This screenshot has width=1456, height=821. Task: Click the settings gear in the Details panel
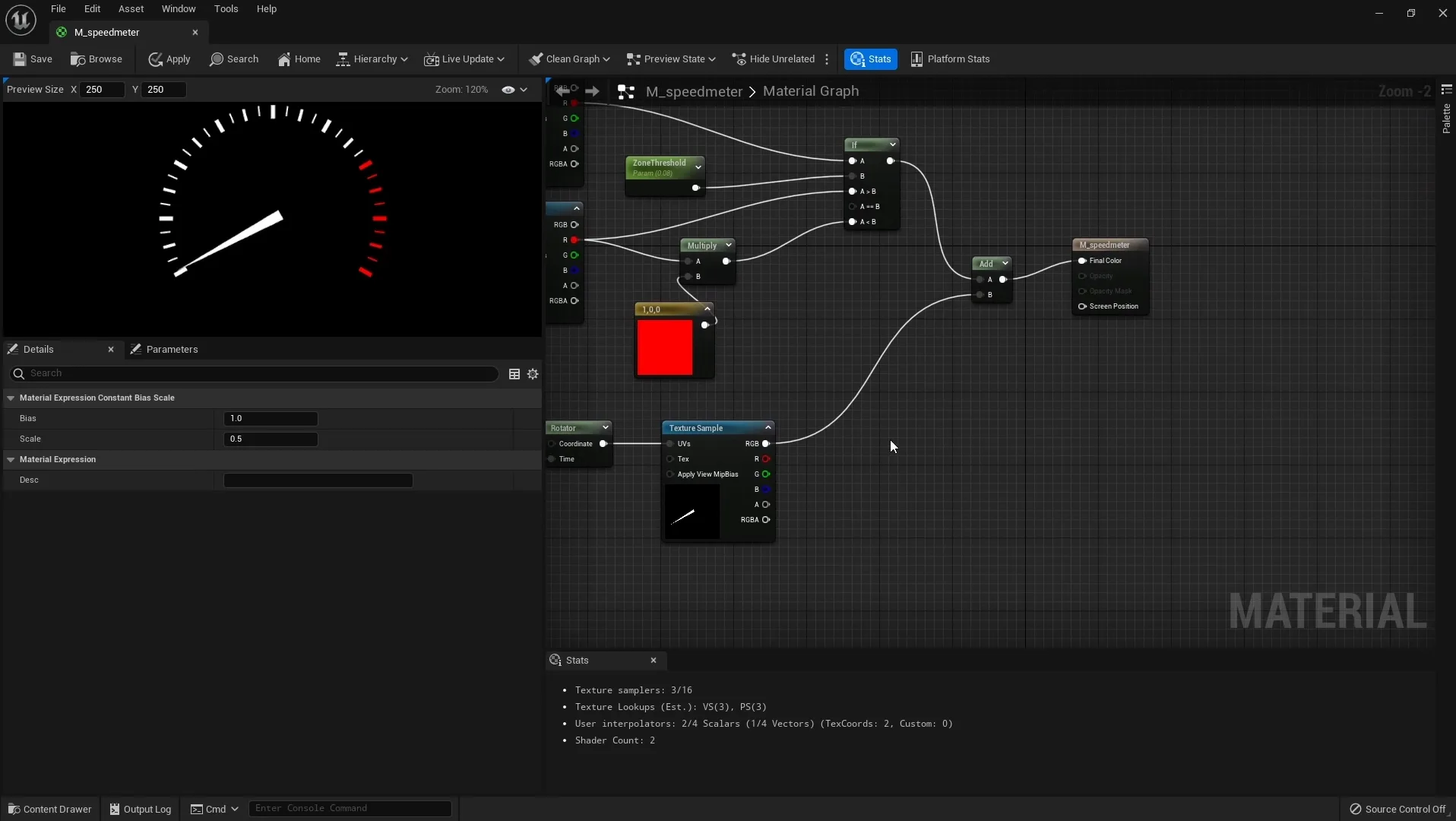(x=533, y=373)
